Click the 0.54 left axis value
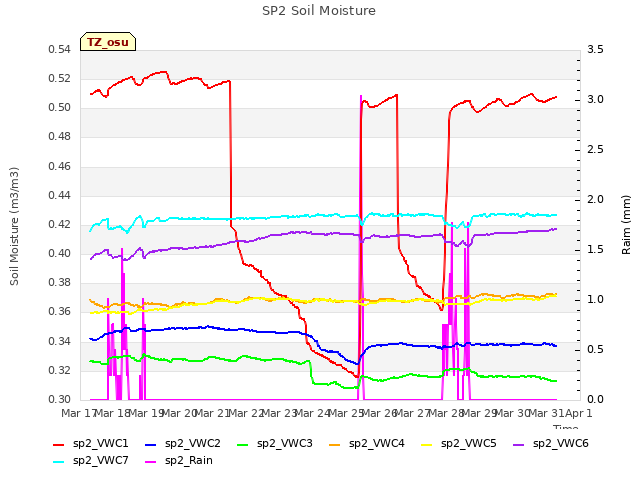This screenshot has width=640, height=480. (x=60, y=50)
